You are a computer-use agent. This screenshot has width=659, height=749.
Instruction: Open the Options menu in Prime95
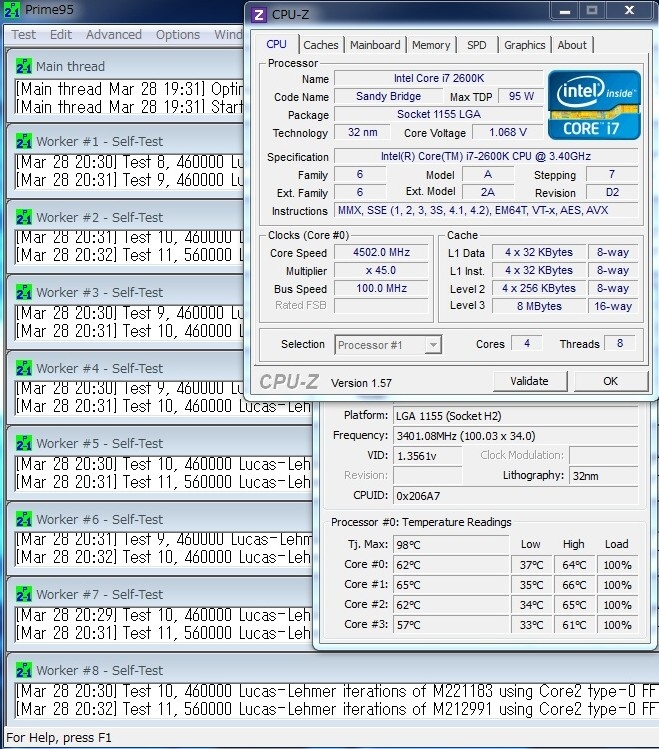point(178,35)
